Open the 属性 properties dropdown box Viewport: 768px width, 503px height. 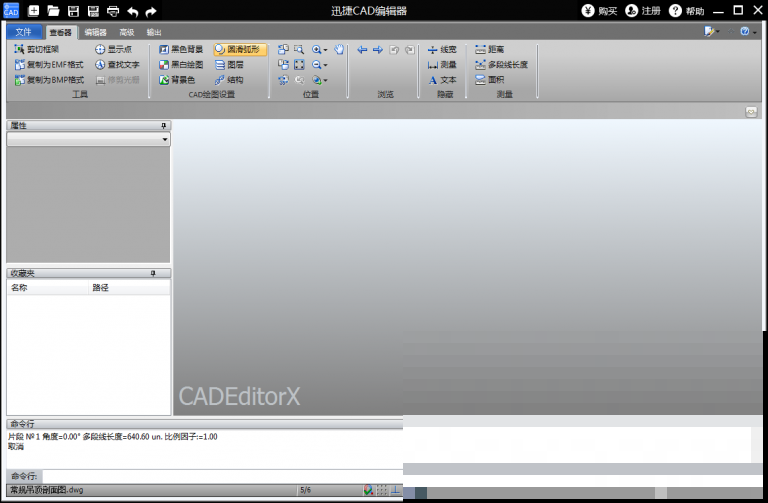click(x=89, y=139)
